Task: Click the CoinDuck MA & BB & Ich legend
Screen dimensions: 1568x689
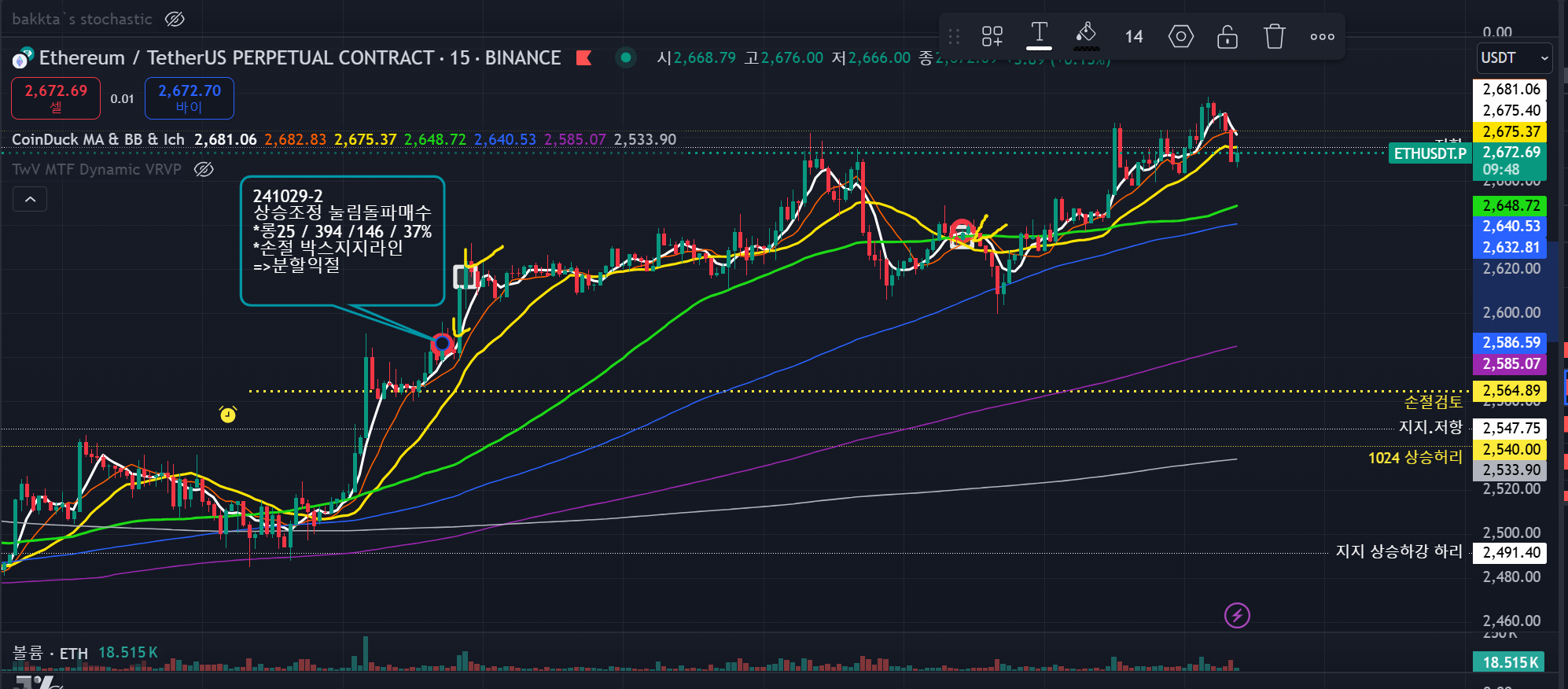Action: (x=98, y=139)
